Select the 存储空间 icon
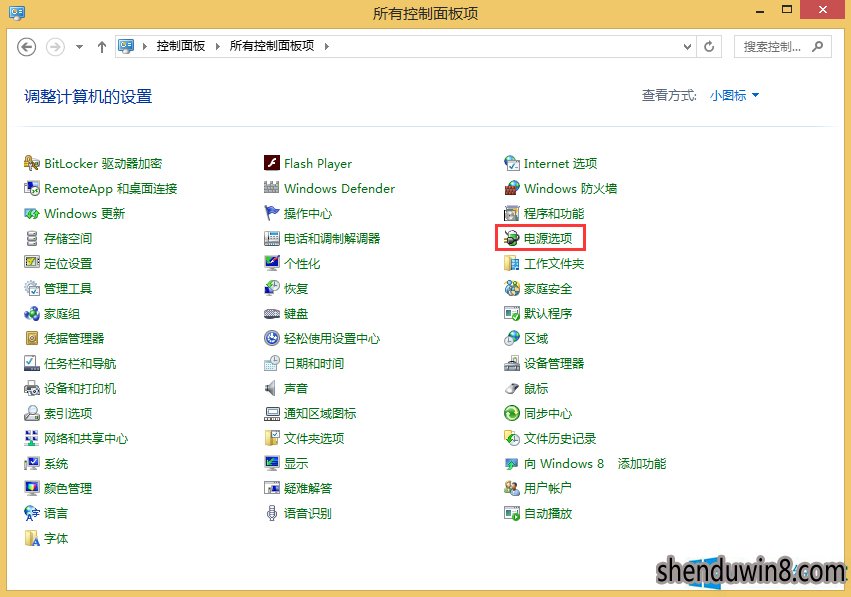Image resolution: width=851 pixels, height=597 pixels. [31, 238]
